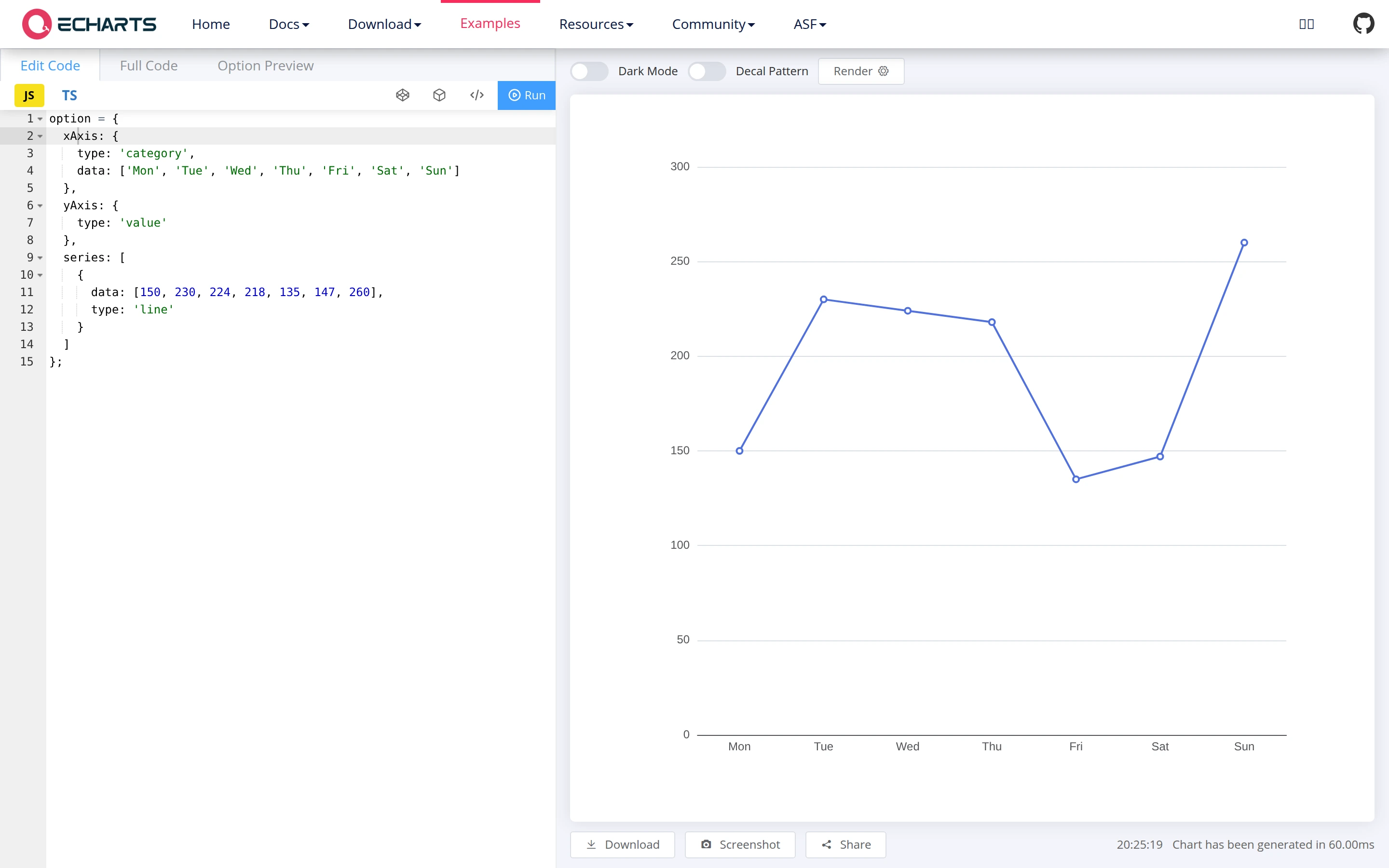This screenshot has height=868, width=1389.
Task: Take a chart Screenshot
Action: click(740, 844)
